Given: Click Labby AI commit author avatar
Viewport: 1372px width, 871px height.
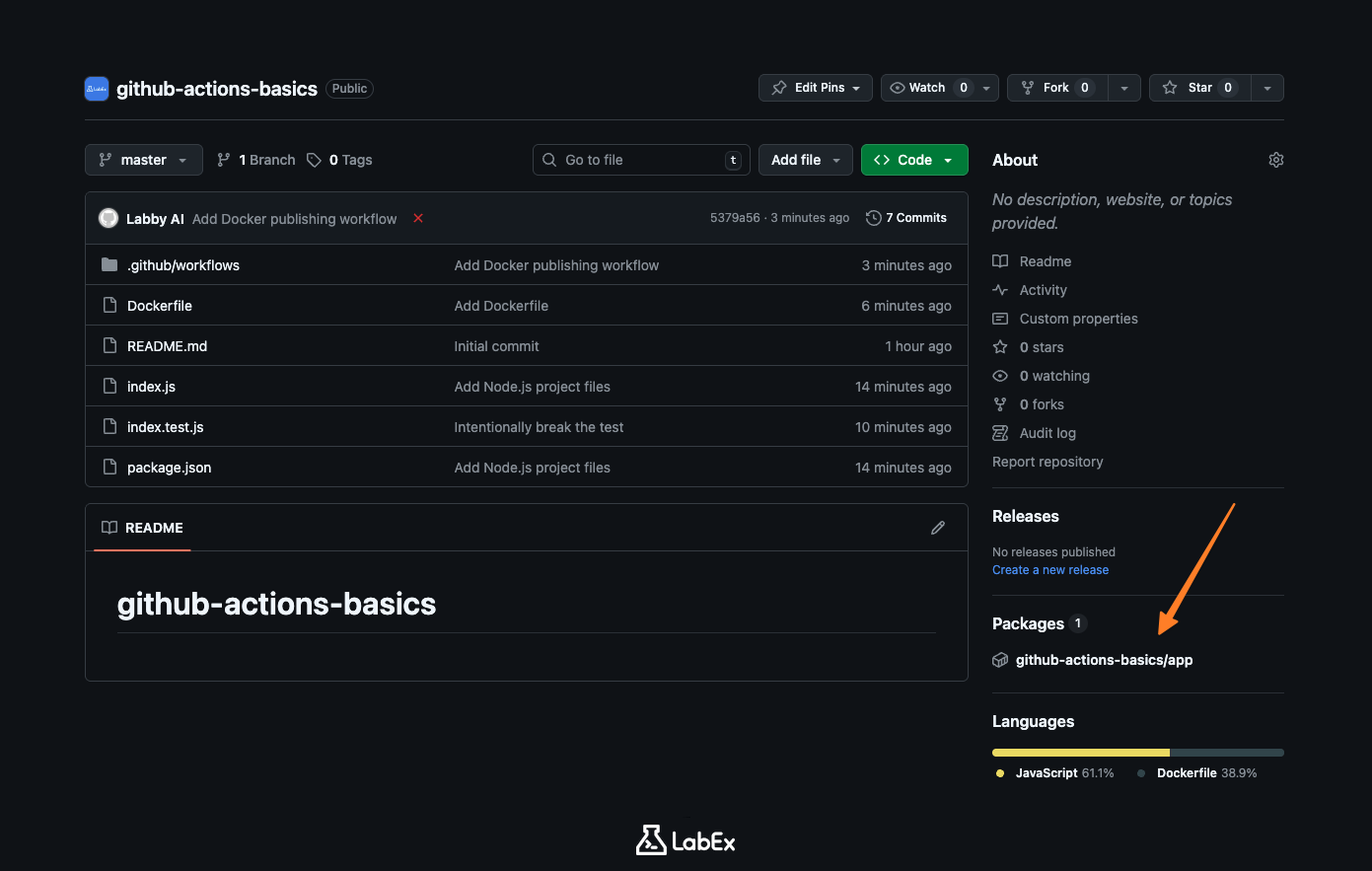Looking at the screenshot, I should pyautogui.click(x=108, y=218).
